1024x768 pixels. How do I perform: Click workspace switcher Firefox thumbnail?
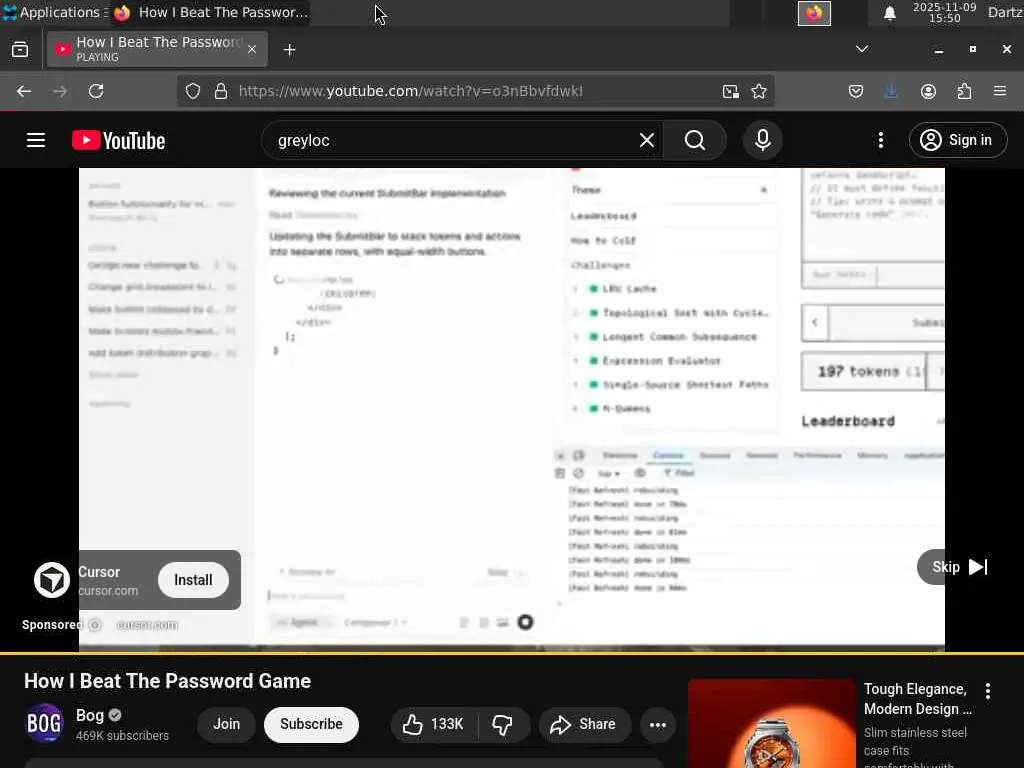coord(814,13)
